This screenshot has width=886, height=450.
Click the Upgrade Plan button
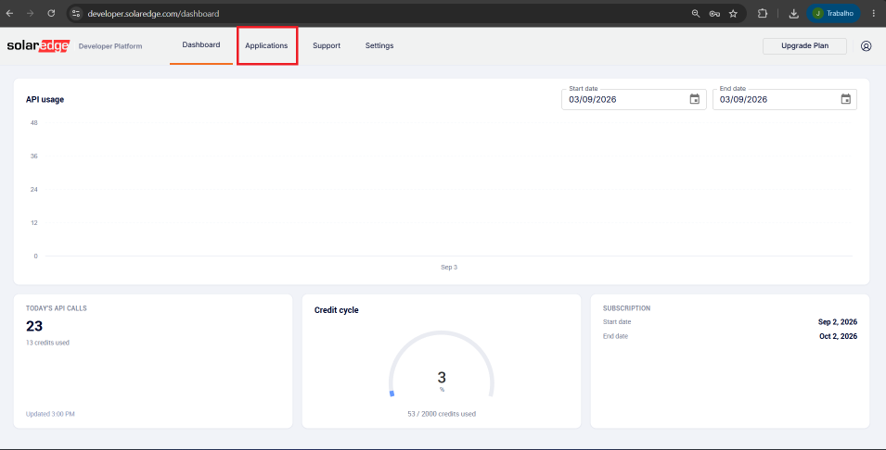[805, 46]
